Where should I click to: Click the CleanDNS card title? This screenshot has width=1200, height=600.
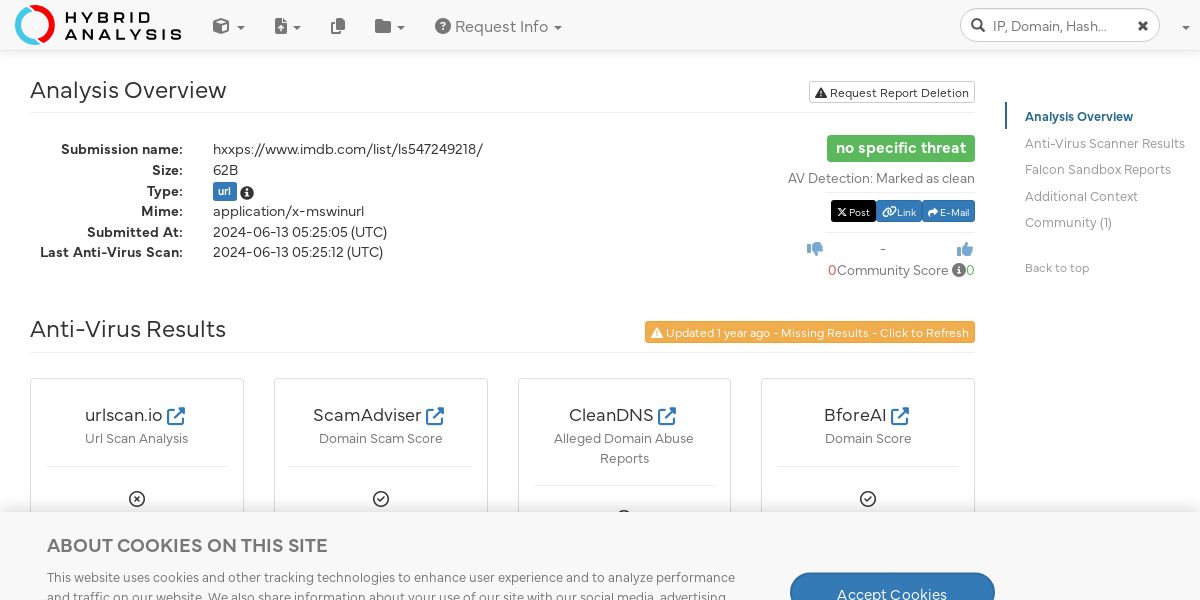(611, 415)
